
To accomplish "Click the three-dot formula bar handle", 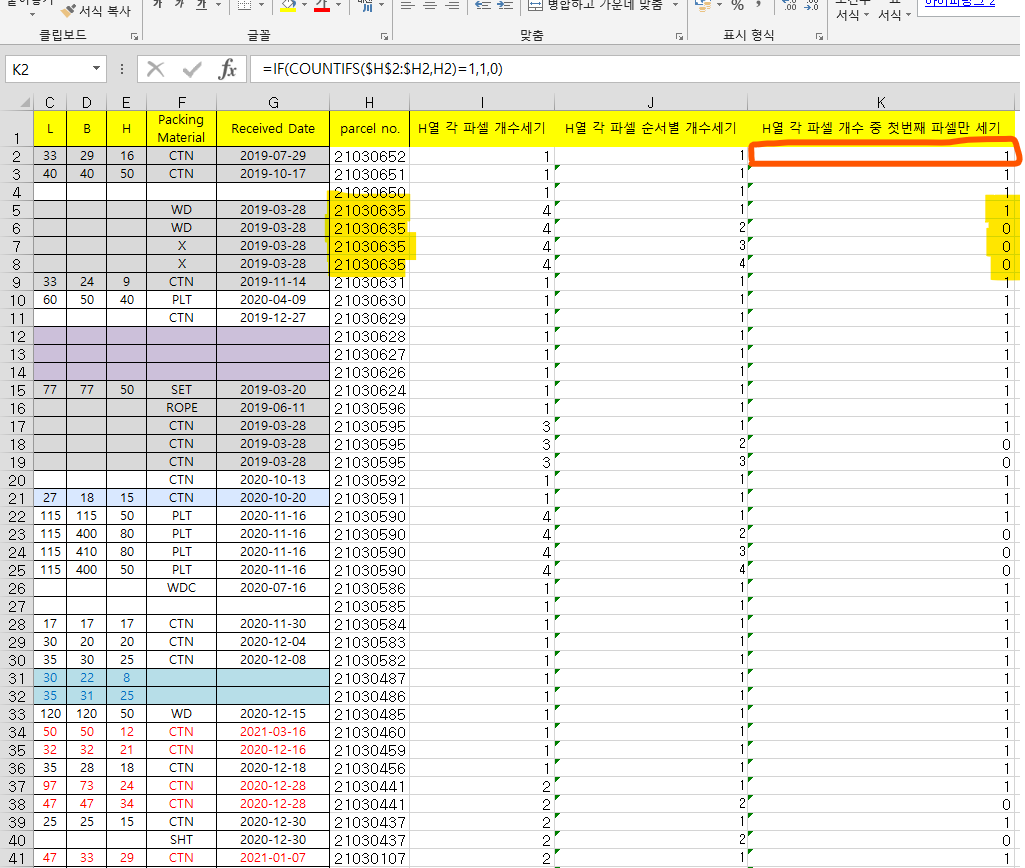I will (122, 69).
